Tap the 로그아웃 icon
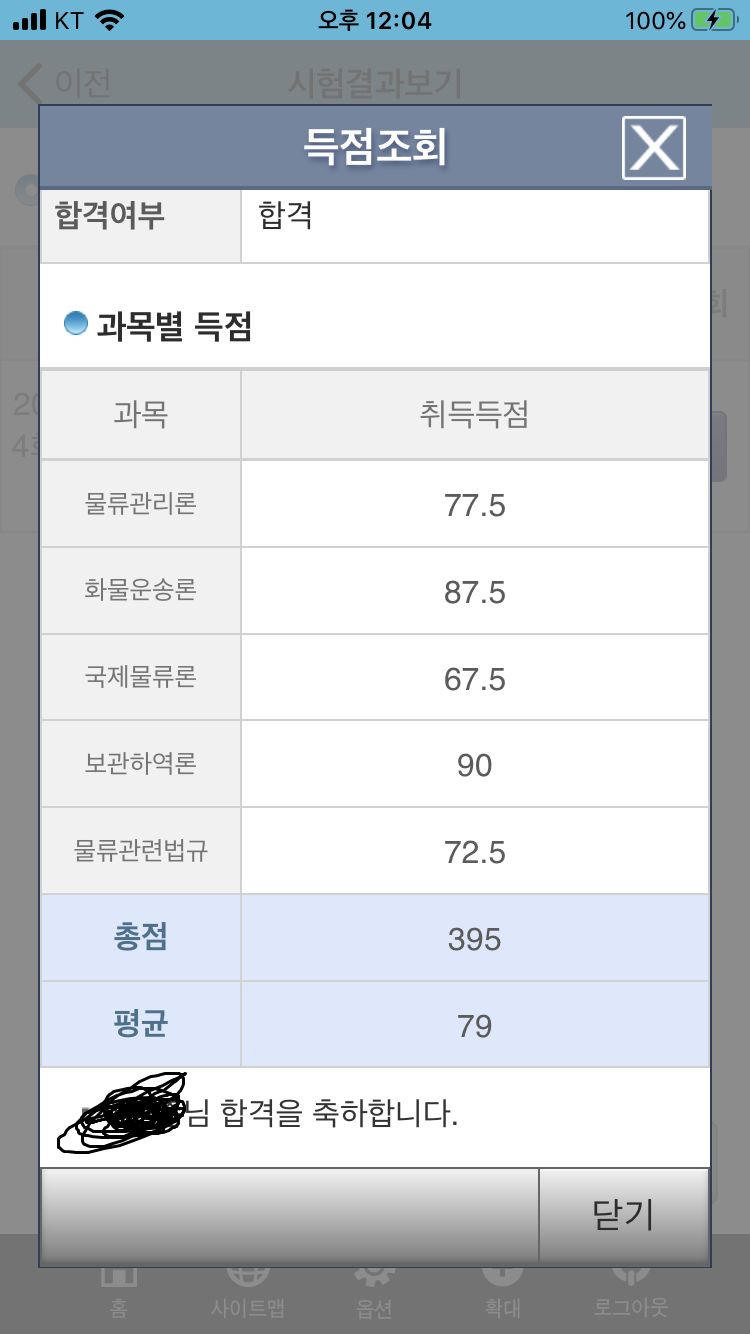750x1334 pixels. (630, 1278)
